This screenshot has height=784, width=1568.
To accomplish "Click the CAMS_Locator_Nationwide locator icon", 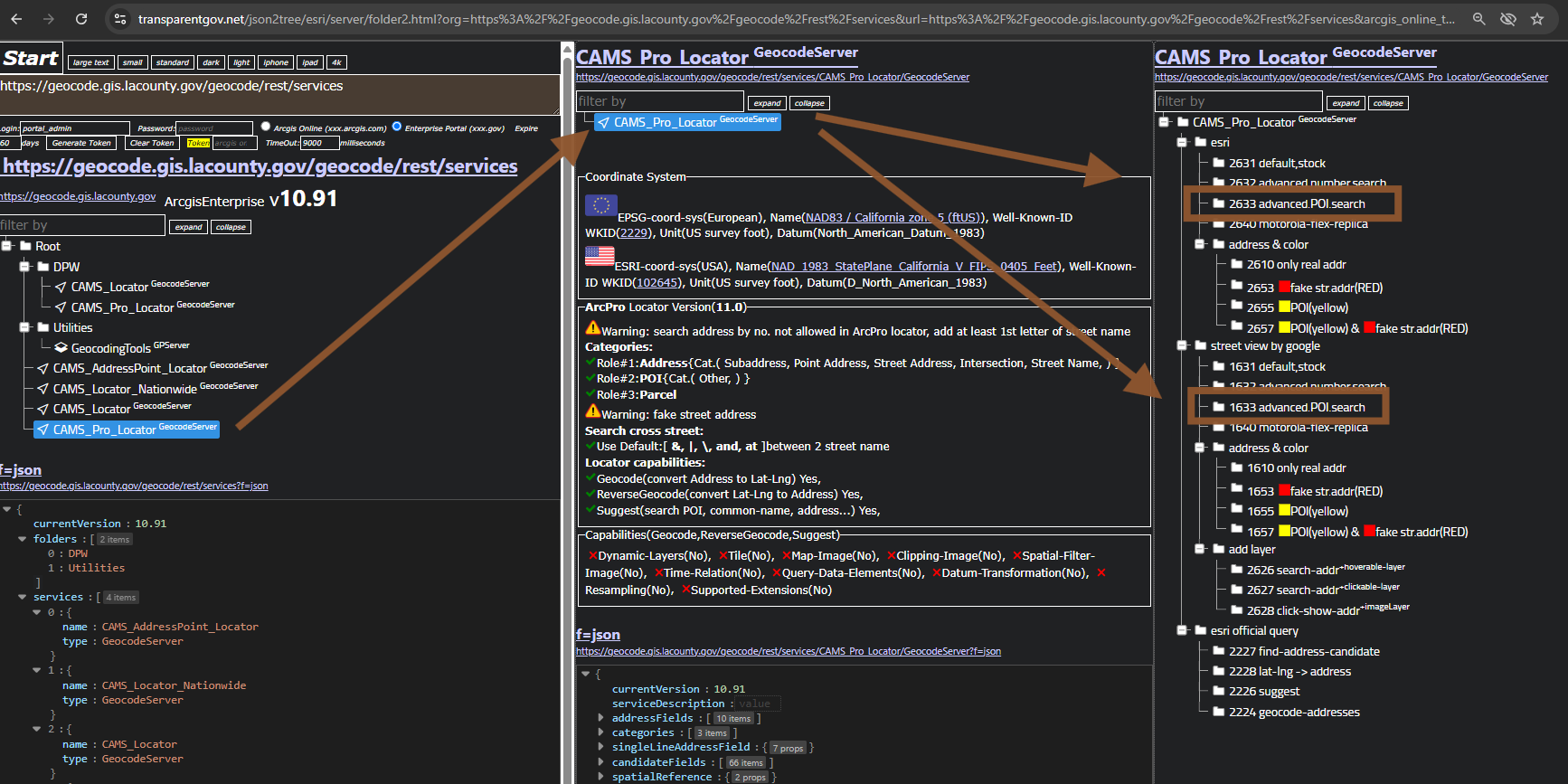I will pyautogui.click(x=43, y=389).
